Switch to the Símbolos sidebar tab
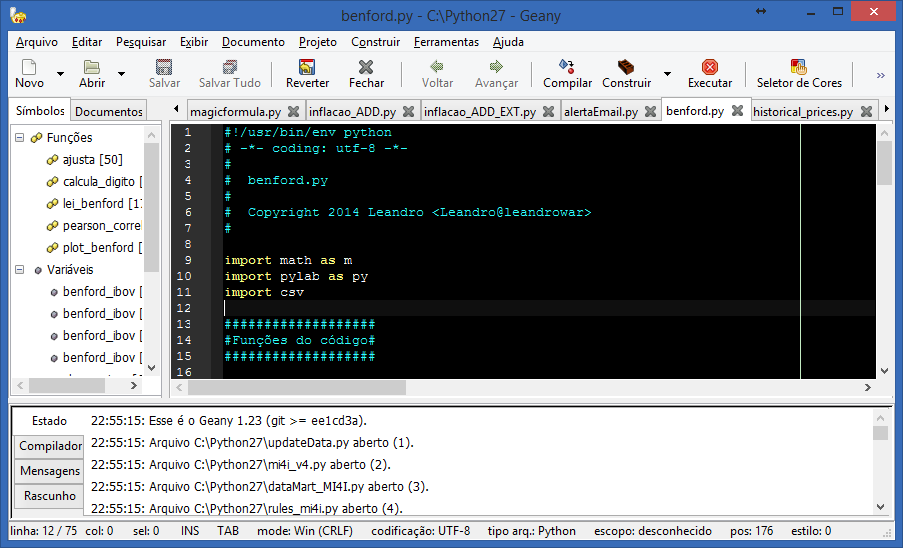The height and width of the screenshot is (548, 903). coord(40,111)
